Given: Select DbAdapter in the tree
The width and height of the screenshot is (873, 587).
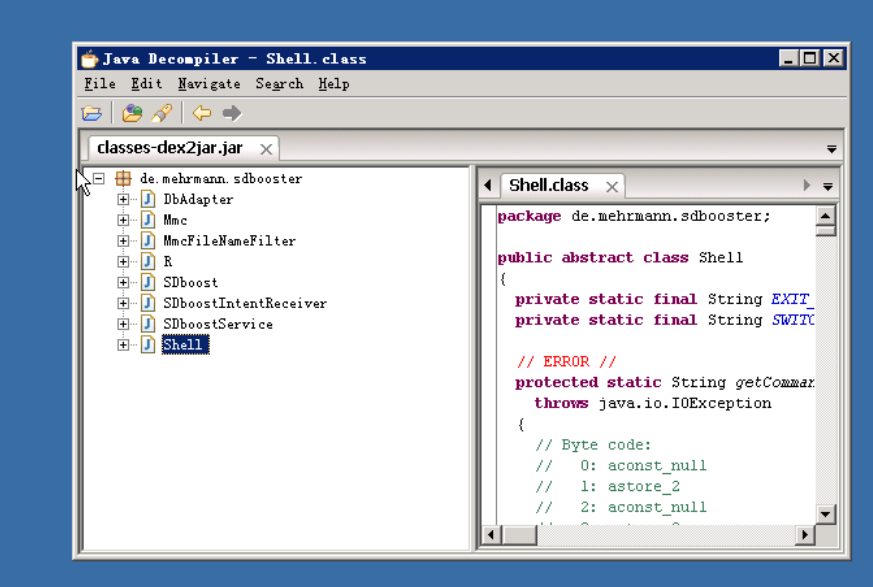Looking at the screenshot, I should click(x=198, y=199).
